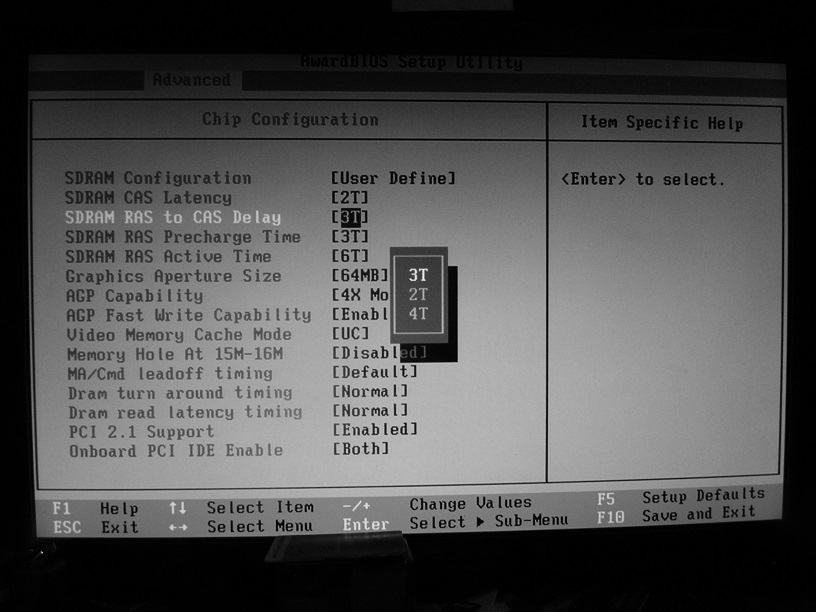Open Dram read latency timing Normal value
The height and width of the screenshot is (612, 816).
tap(370, 411)
